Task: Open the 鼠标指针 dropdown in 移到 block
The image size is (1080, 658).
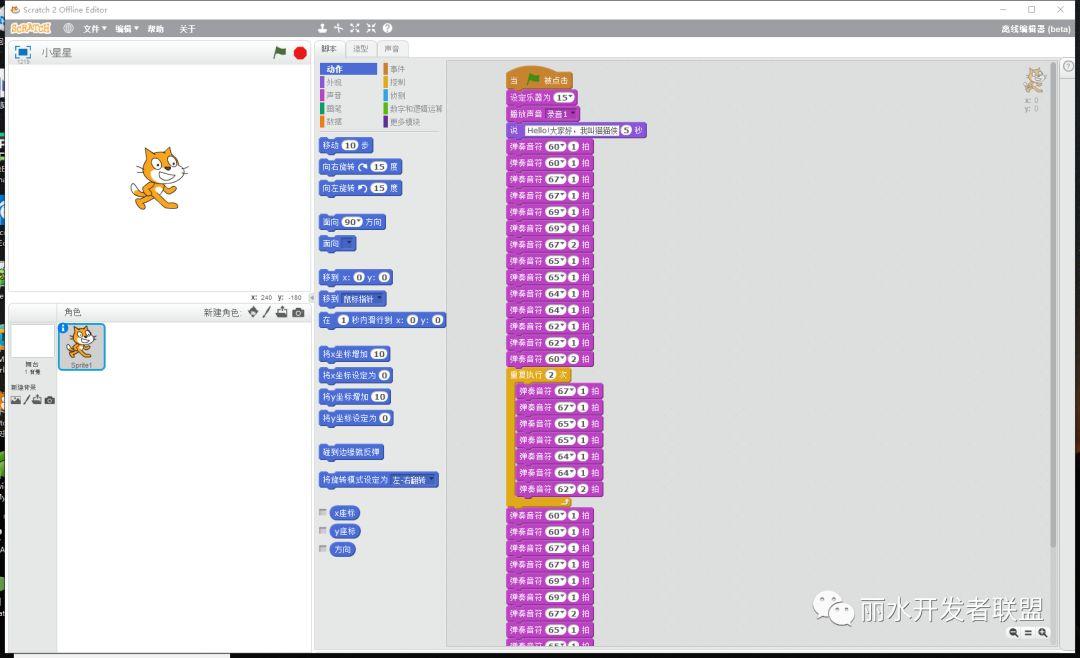Action: pos(362,299)
